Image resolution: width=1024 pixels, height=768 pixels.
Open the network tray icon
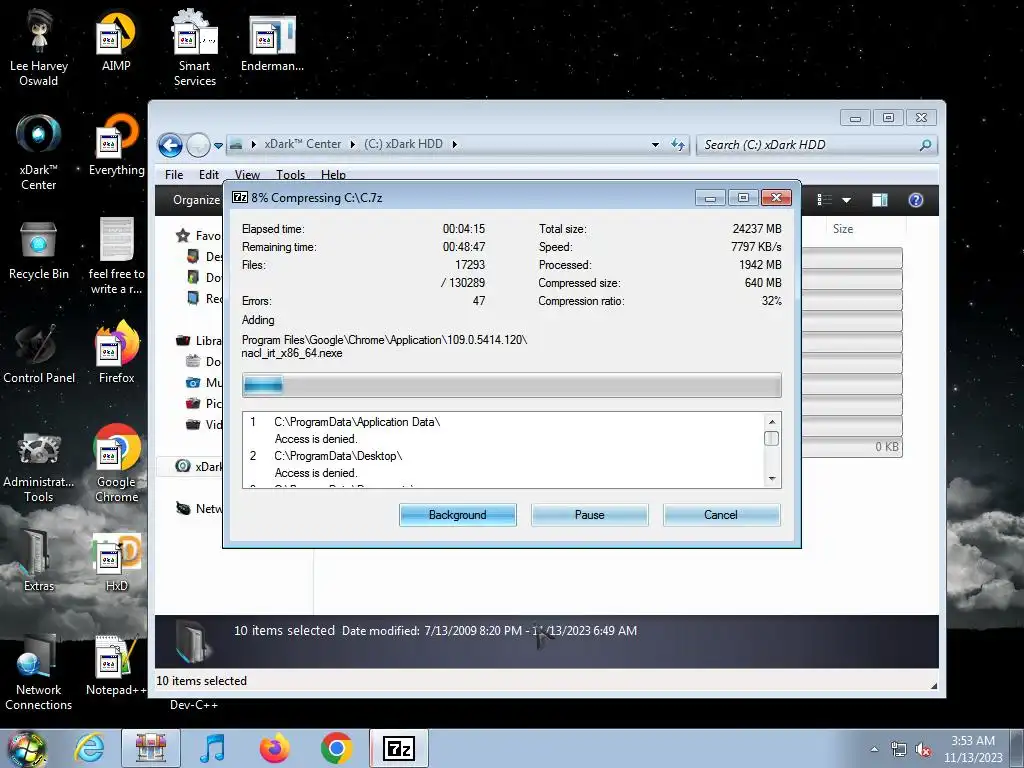pos(899,749)
